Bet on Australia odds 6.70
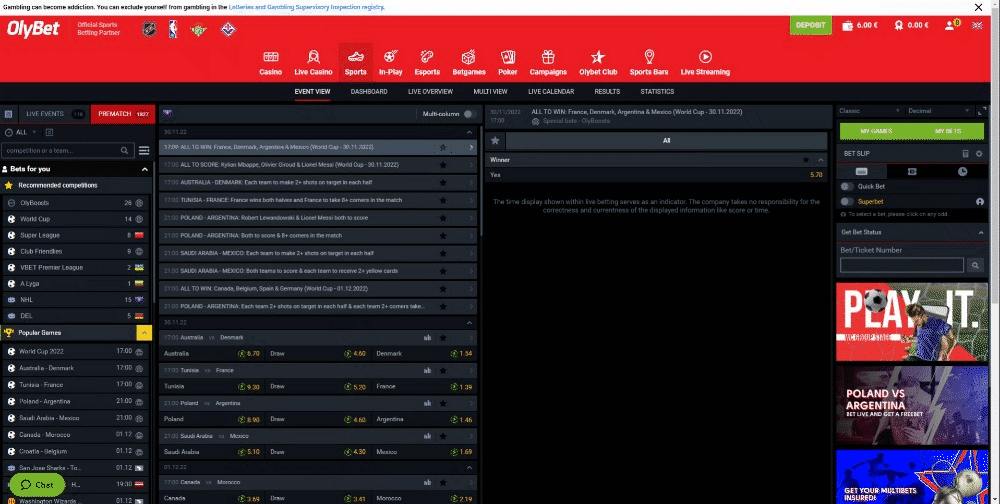The image size is (1000, 504). pyautogui.click(x=249, y=353)
